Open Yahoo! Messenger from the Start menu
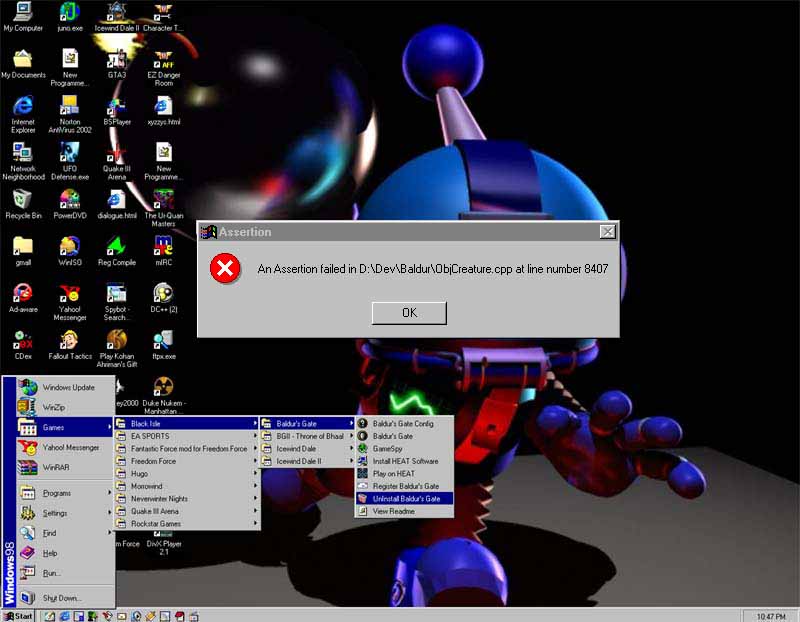This screenshot has width=800, height=622. point(65,447)
